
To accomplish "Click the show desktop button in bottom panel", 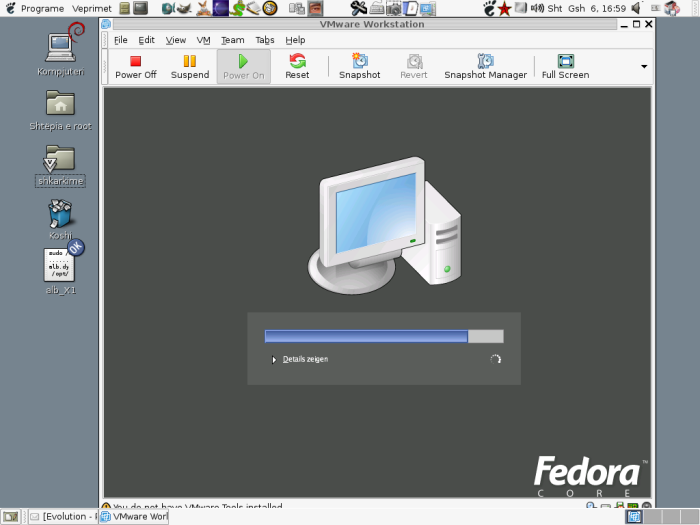I will (x=11, y=517).
